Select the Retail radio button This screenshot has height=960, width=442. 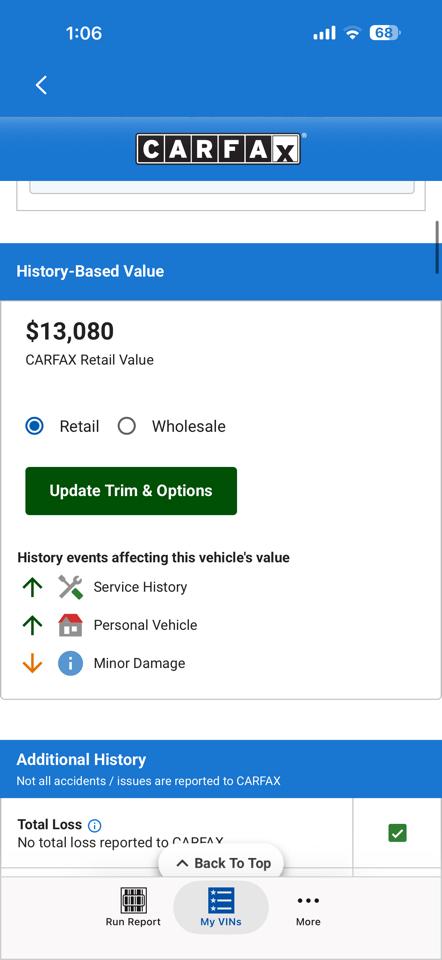tap(34, 426)
